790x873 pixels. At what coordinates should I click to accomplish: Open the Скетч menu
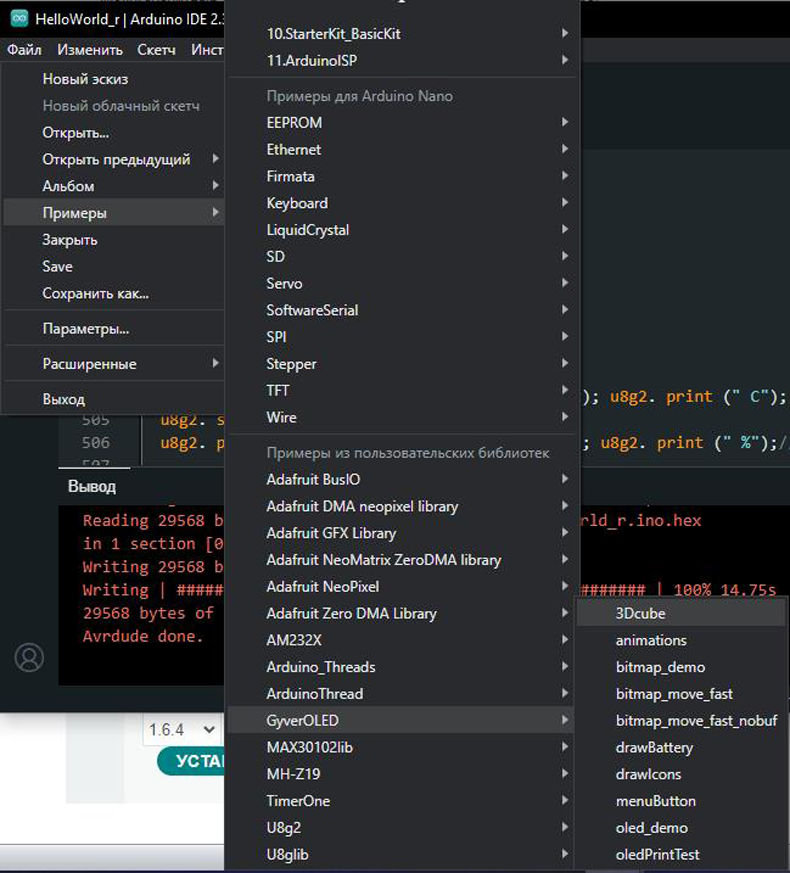pos(156,50)
